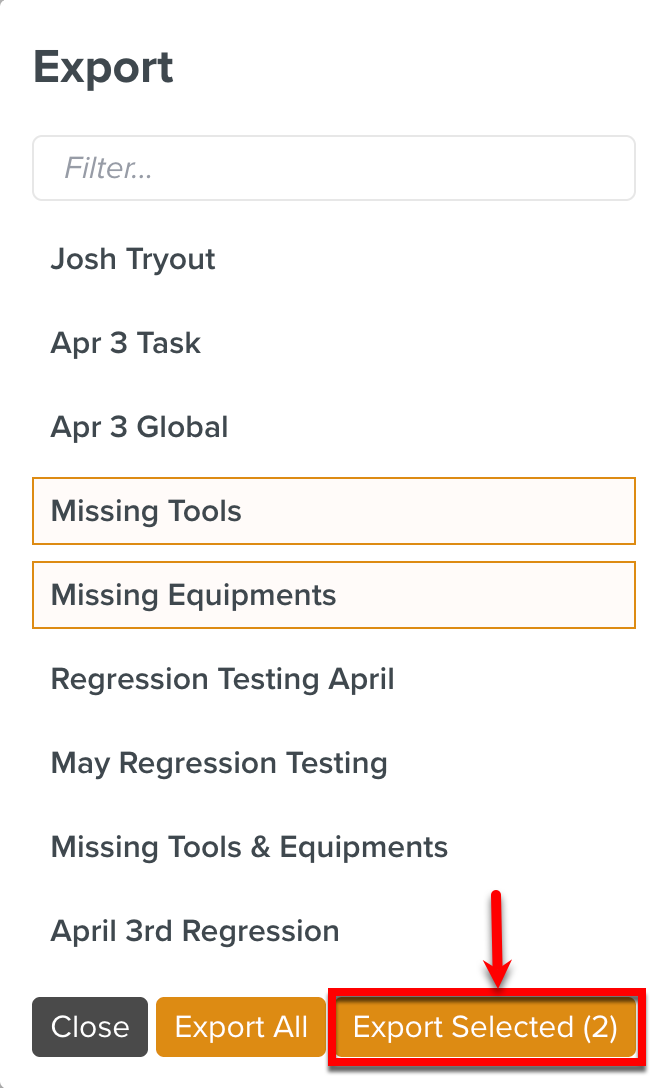This screenshot has width=660, height=1088.
Task: Click the Export dialog heading
Action: click(x=104, y=67)
